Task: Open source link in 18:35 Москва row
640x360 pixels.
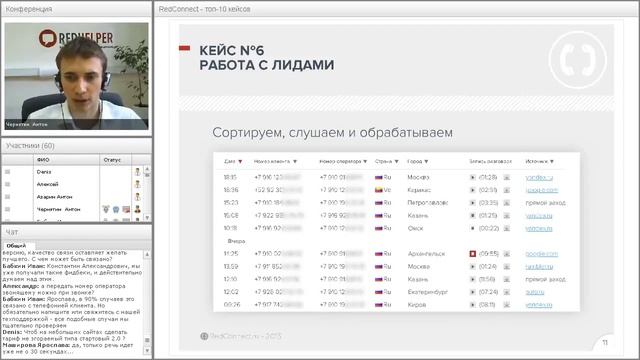Action: tap(539, 178)
